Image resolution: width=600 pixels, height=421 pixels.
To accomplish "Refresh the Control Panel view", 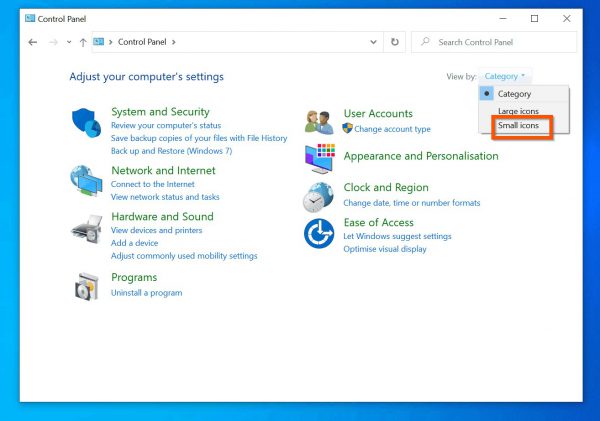I will 395,42.
